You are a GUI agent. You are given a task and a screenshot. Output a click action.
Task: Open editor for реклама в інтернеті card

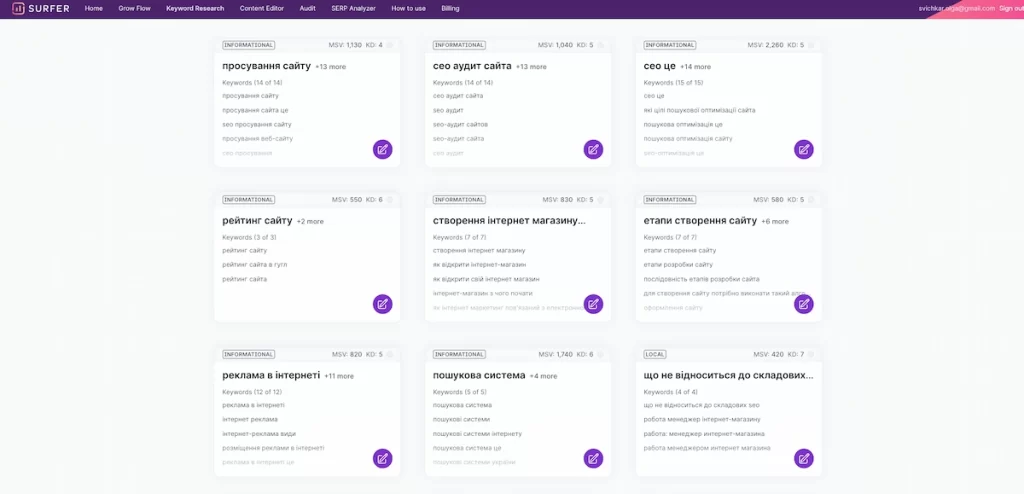tap(383, 459)
